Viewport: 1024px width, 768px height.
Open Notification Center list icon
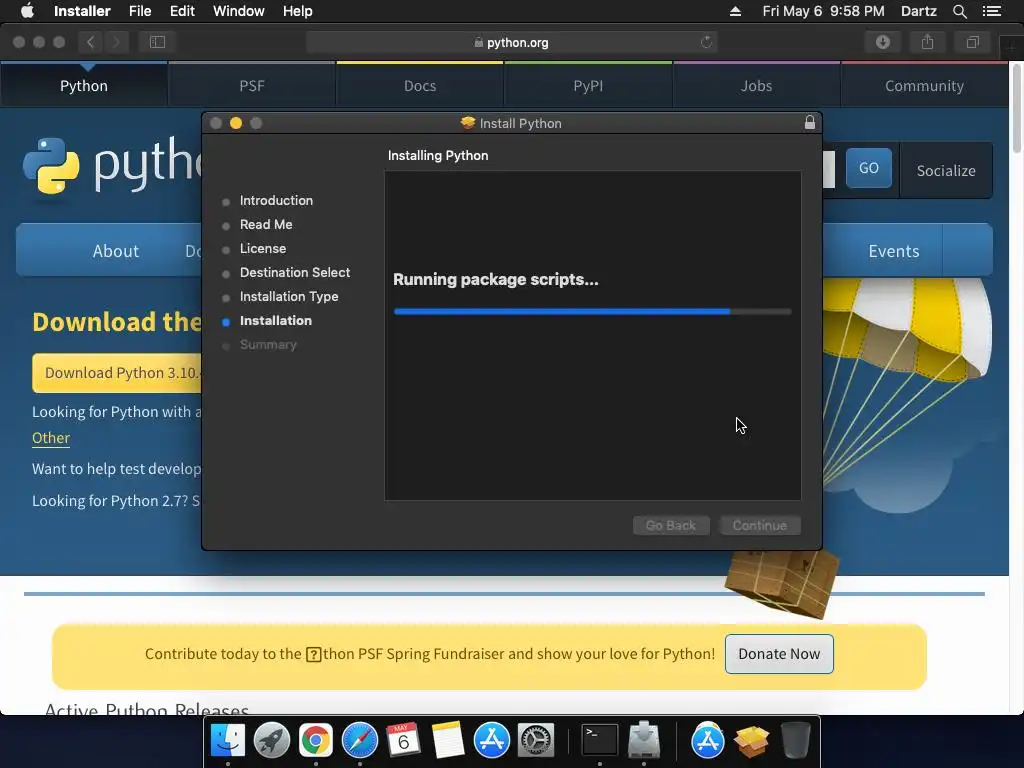(991, 11)
